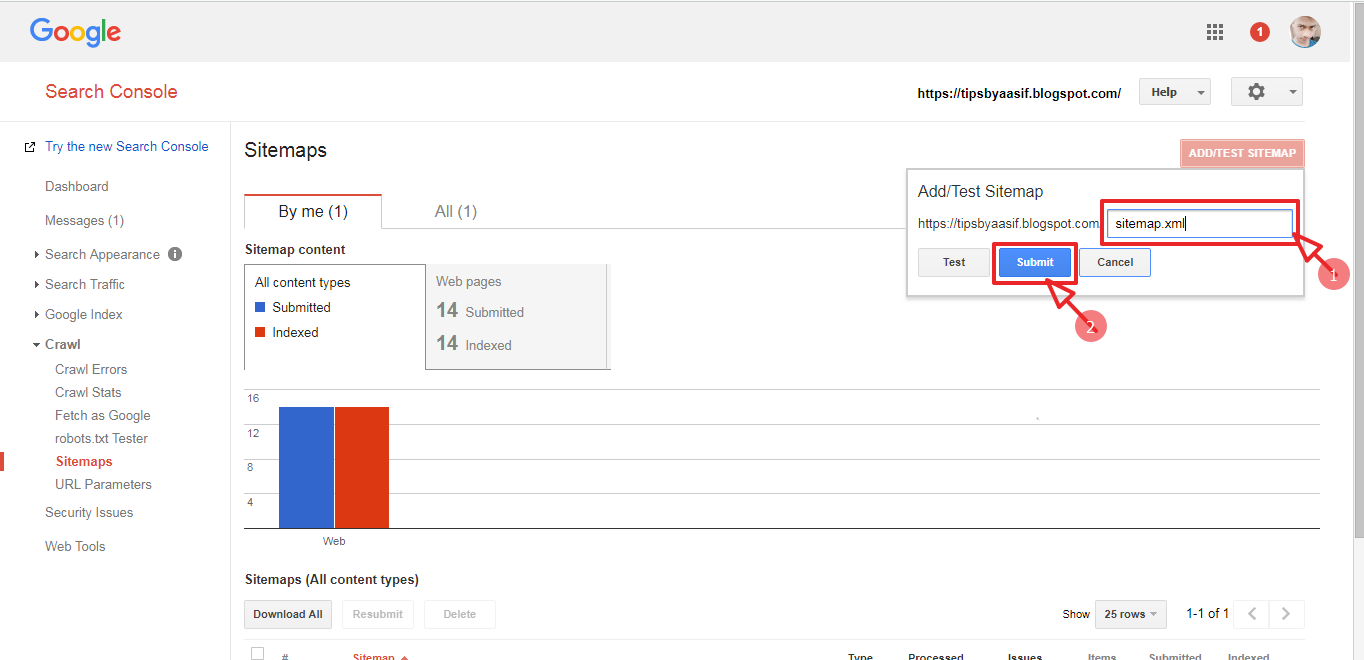Sort by the Sitemap column header

(x=380, y=656)
